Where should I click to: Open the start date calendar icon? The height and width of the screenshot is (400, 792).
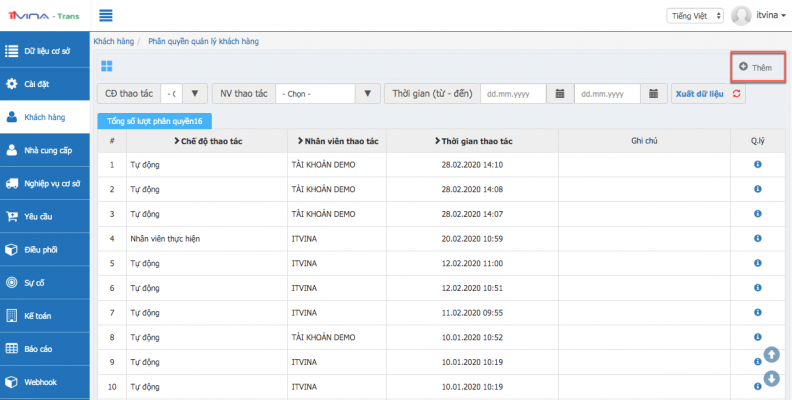(x=560, y=93)
